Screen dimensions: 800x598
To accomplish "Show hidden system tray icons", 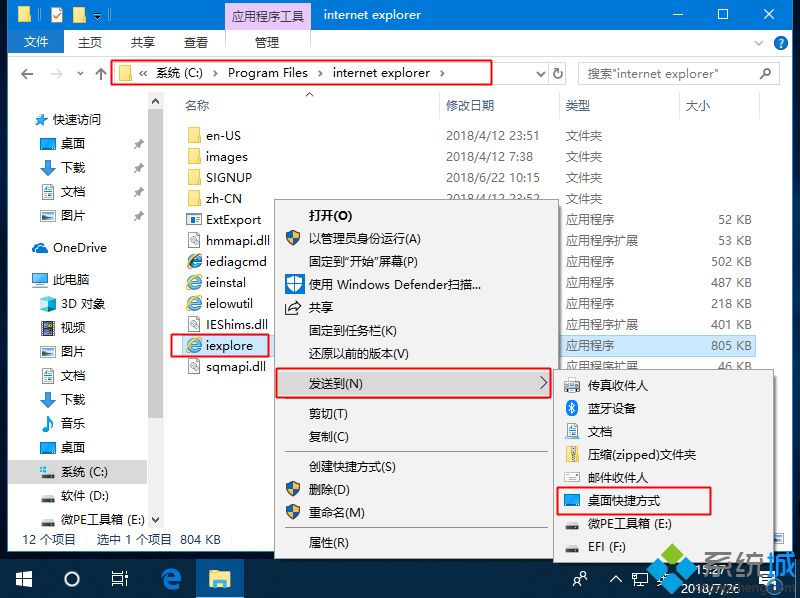I will (615, 579).
